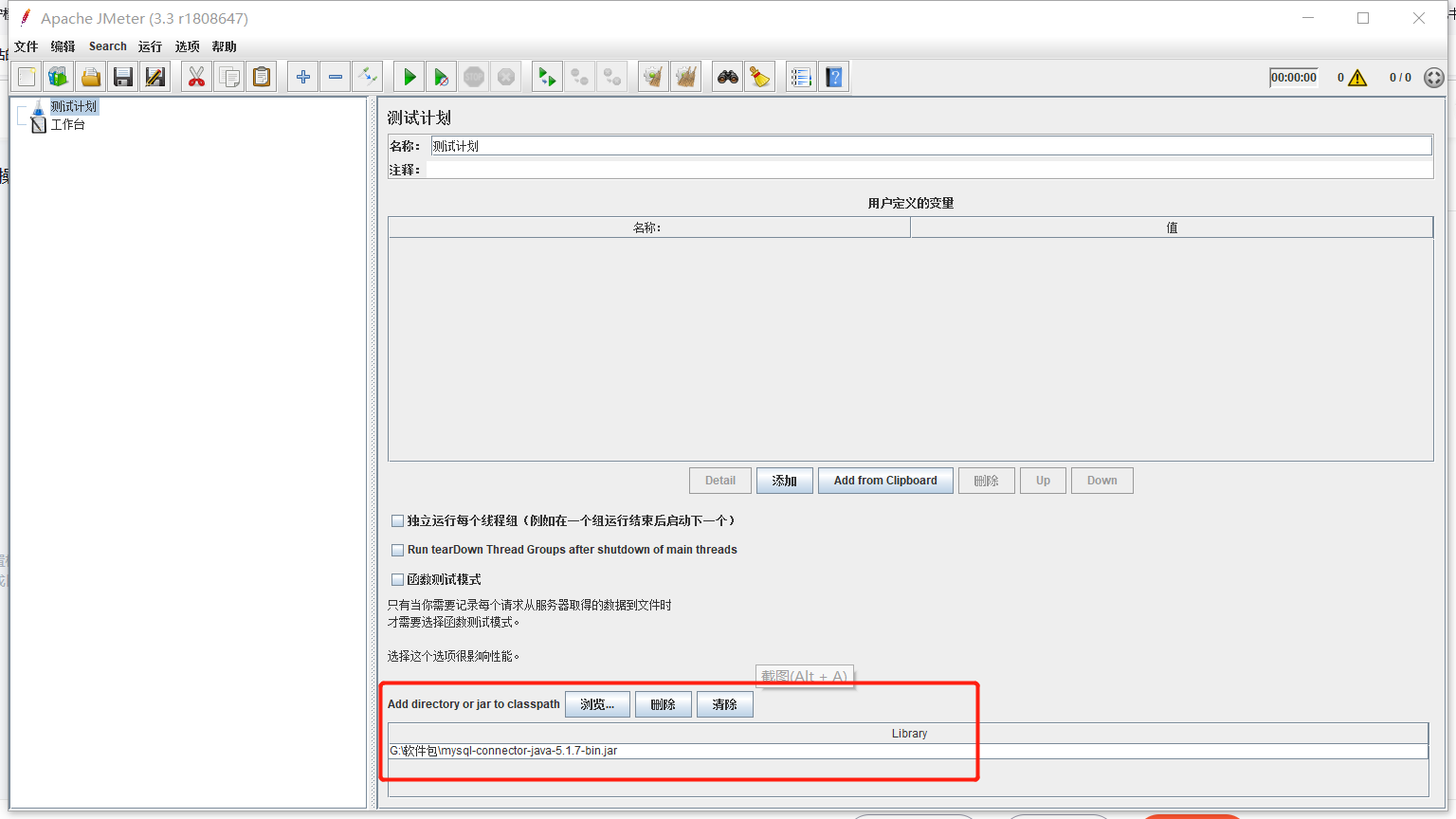Select mysql-connector-java-5.1.7-bin.jar library row
The height and width of the screenshot is (819, 1456).
pos(908,751)
